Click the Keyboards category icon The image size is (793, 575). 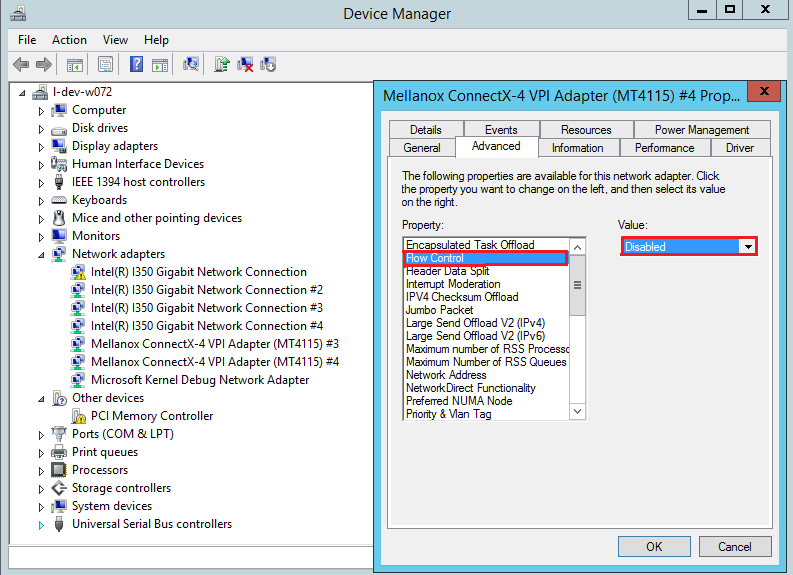pyautogui.click(x=59, y=200)
